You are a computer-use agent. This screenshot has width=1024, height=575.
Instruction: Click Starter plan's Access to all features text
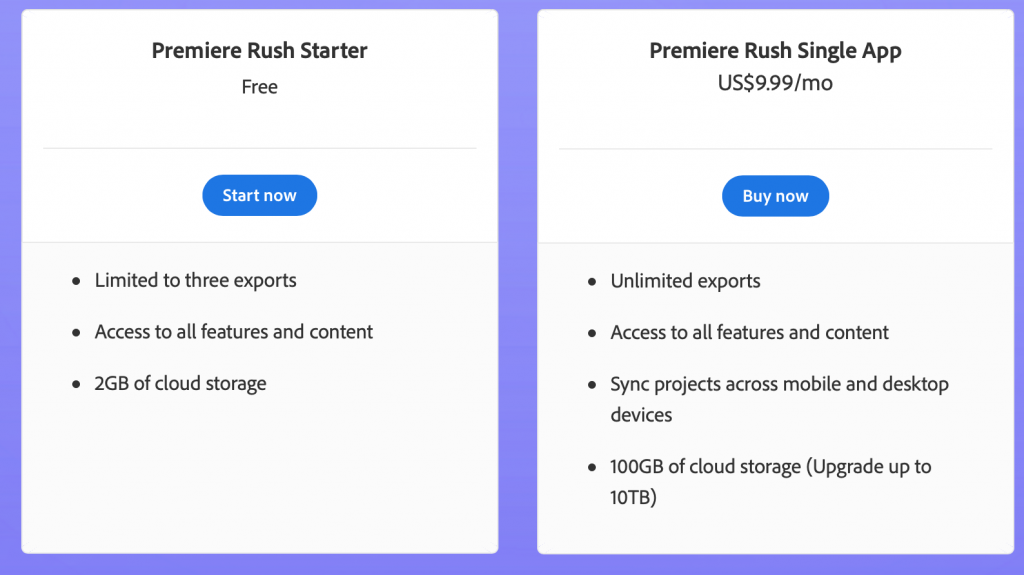pos(234,332)
